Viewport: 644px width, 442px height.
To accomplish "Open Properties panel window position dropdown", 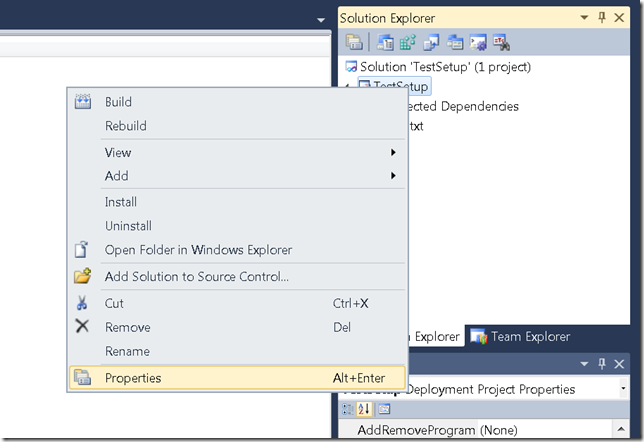I will [x=584, y=364].
